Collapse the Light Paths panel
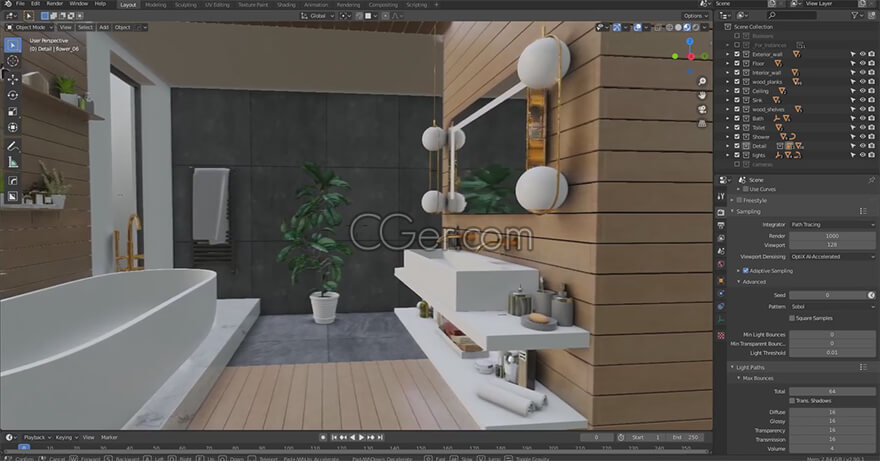The width and height of the screenshot is (880, 461). pos(732,367)
